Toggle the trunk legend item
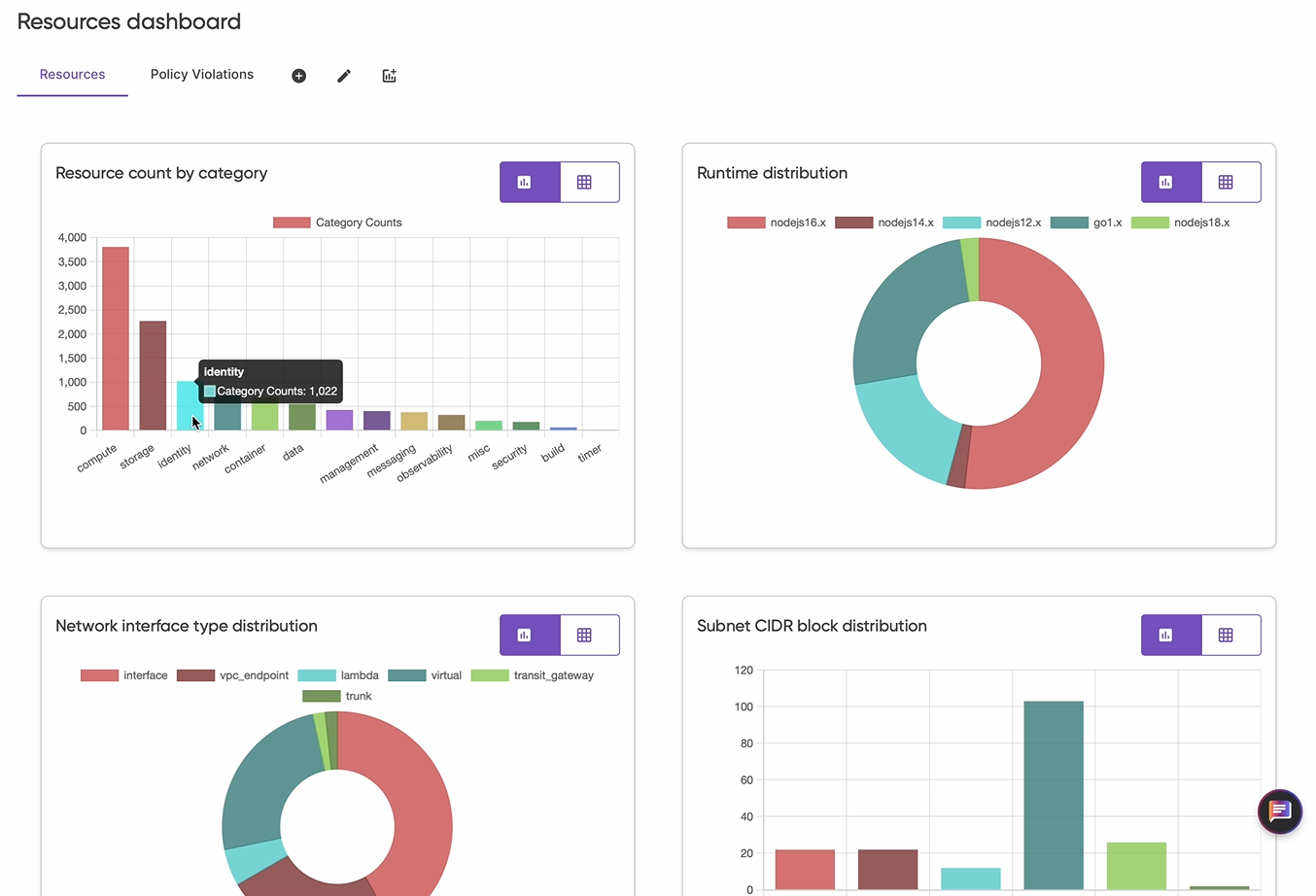Screen dimensions: 1316x896 click(x=337, y=696)
